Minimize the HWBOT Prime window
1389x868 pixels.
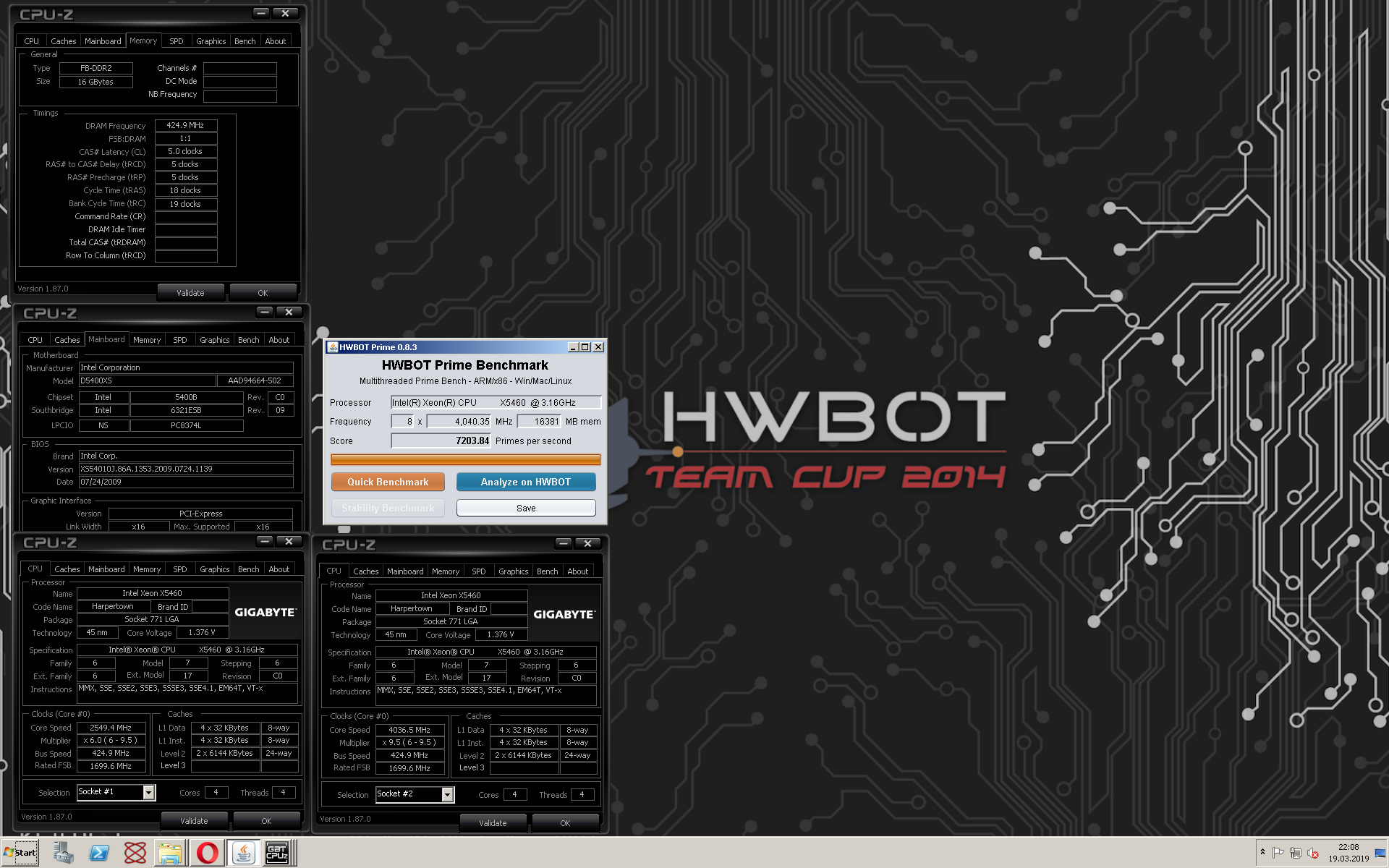[573, 347]
